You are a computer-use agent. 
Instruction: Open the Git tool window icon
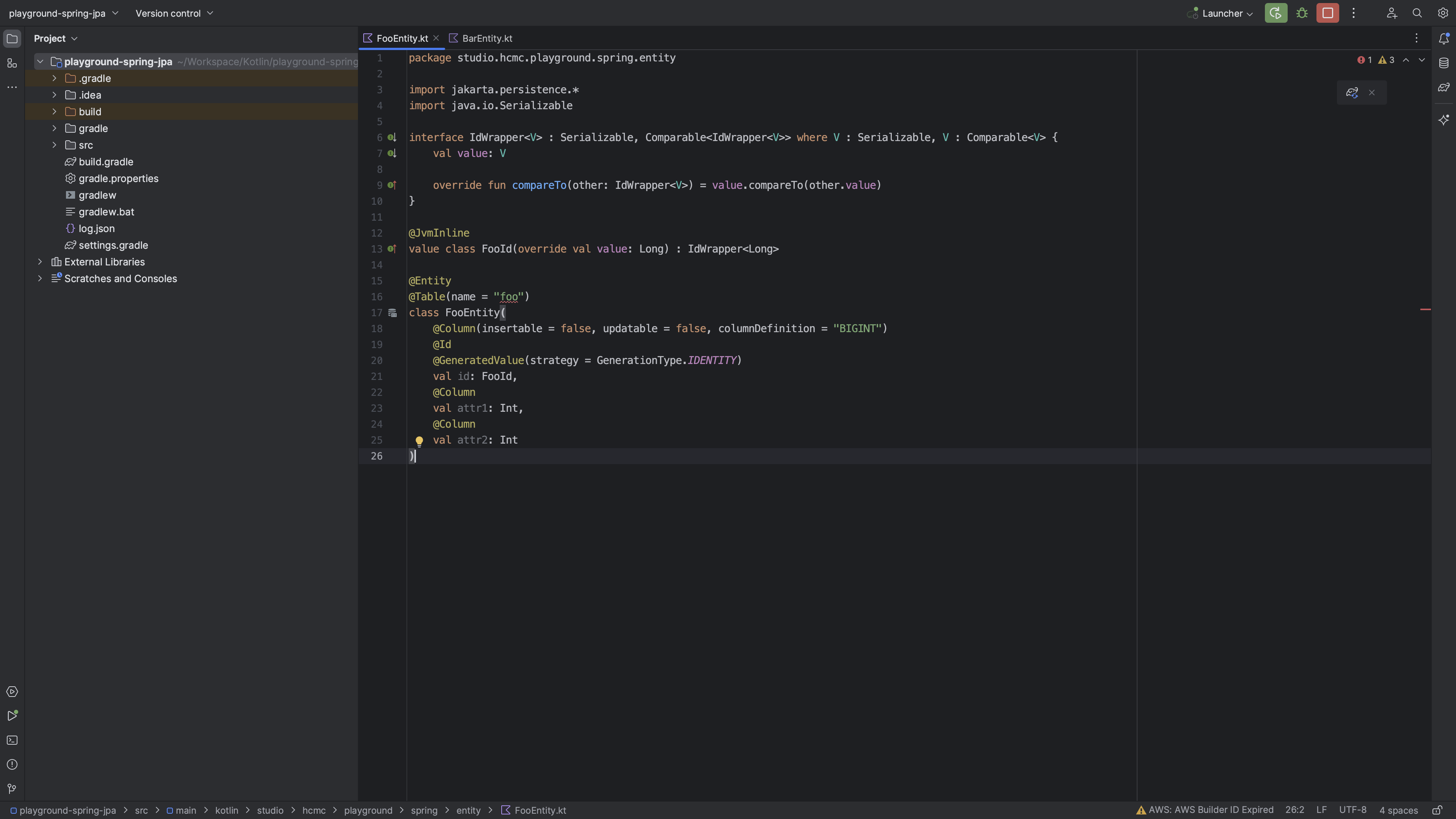pos(12,789)
